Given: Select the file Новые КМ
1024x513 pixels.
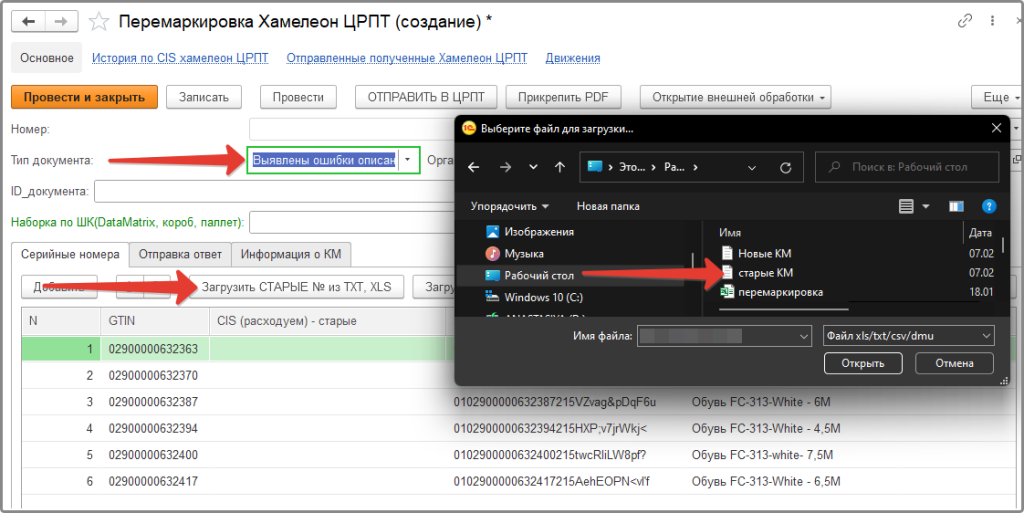Looking at the screenshot, I should (756, 253).
